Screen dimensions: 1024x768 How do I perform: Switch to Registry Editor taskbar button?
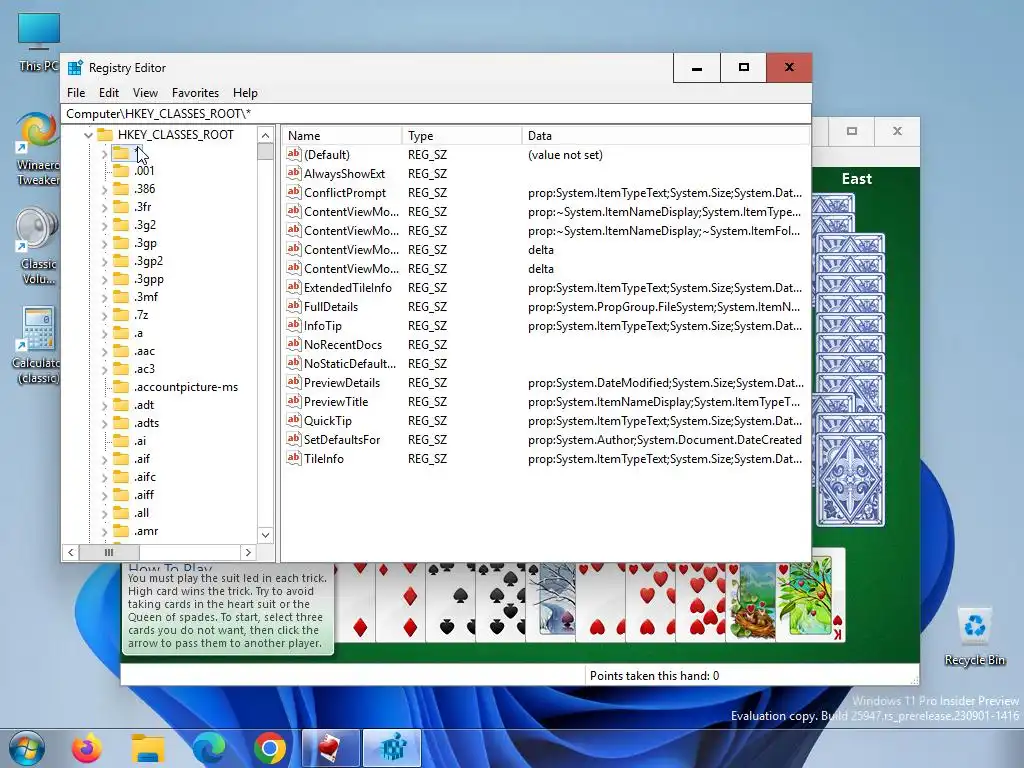tap(392, 748)
